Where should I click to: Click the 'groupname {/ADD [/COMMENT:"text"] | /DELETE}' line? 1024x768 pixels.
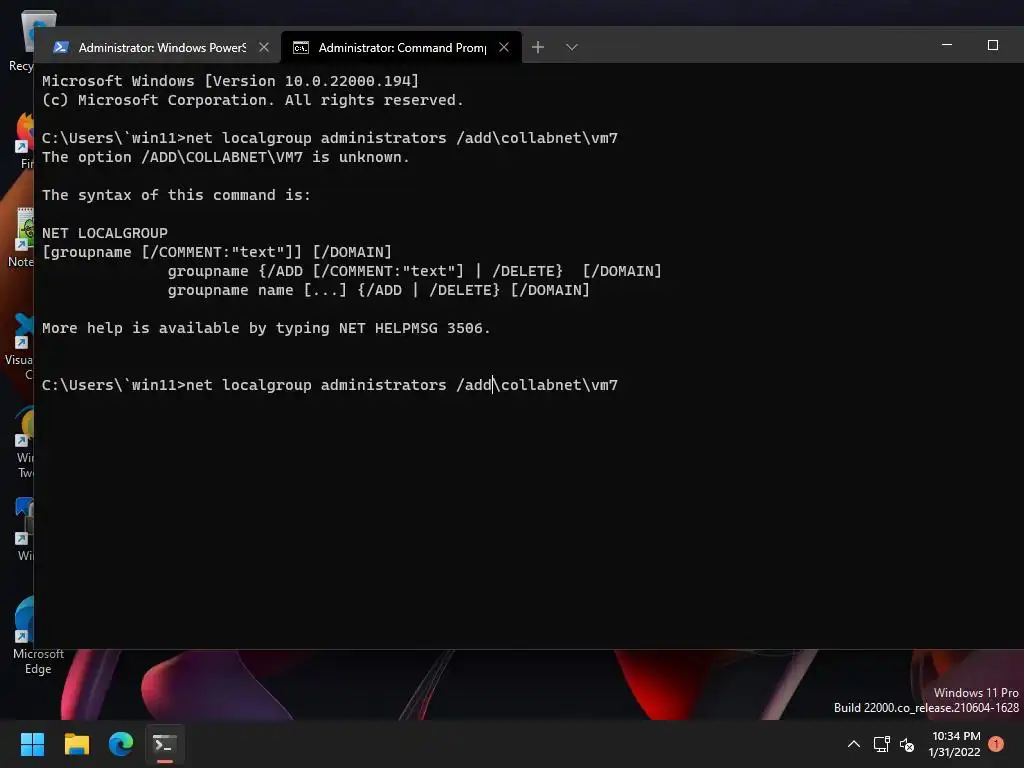(x=414, y=271)
